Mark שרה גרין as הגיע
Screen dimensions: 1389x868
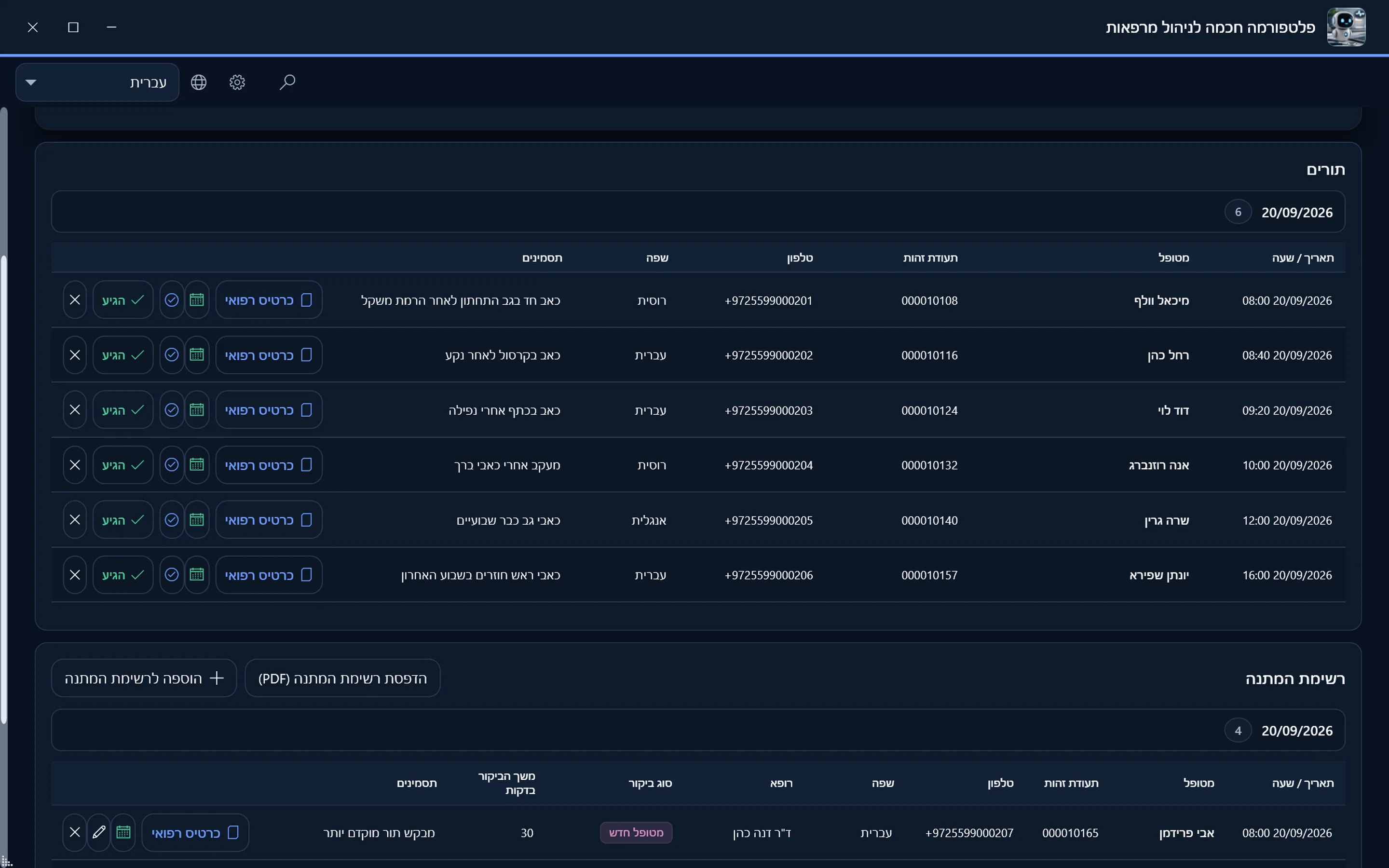(123, 519)
